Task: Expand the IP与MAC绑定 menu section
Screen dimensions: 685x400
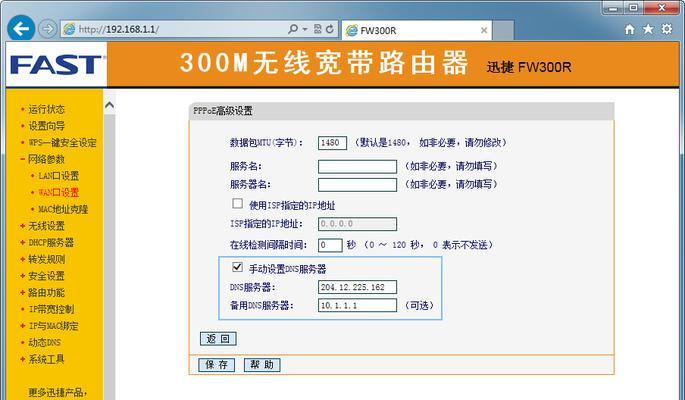Action: (53, 326)
